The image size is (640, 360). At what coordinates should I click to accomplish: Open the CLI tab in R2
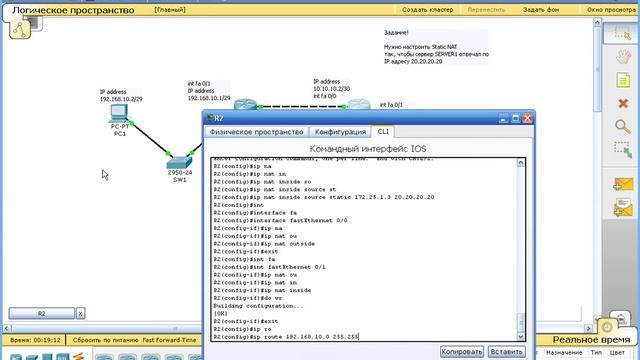pos(383,131)
